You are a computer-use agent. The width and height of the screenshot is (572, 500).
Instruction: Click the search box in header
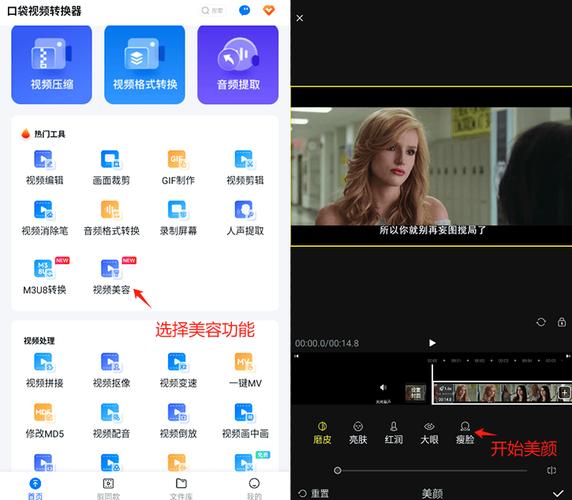click(212, 11)
